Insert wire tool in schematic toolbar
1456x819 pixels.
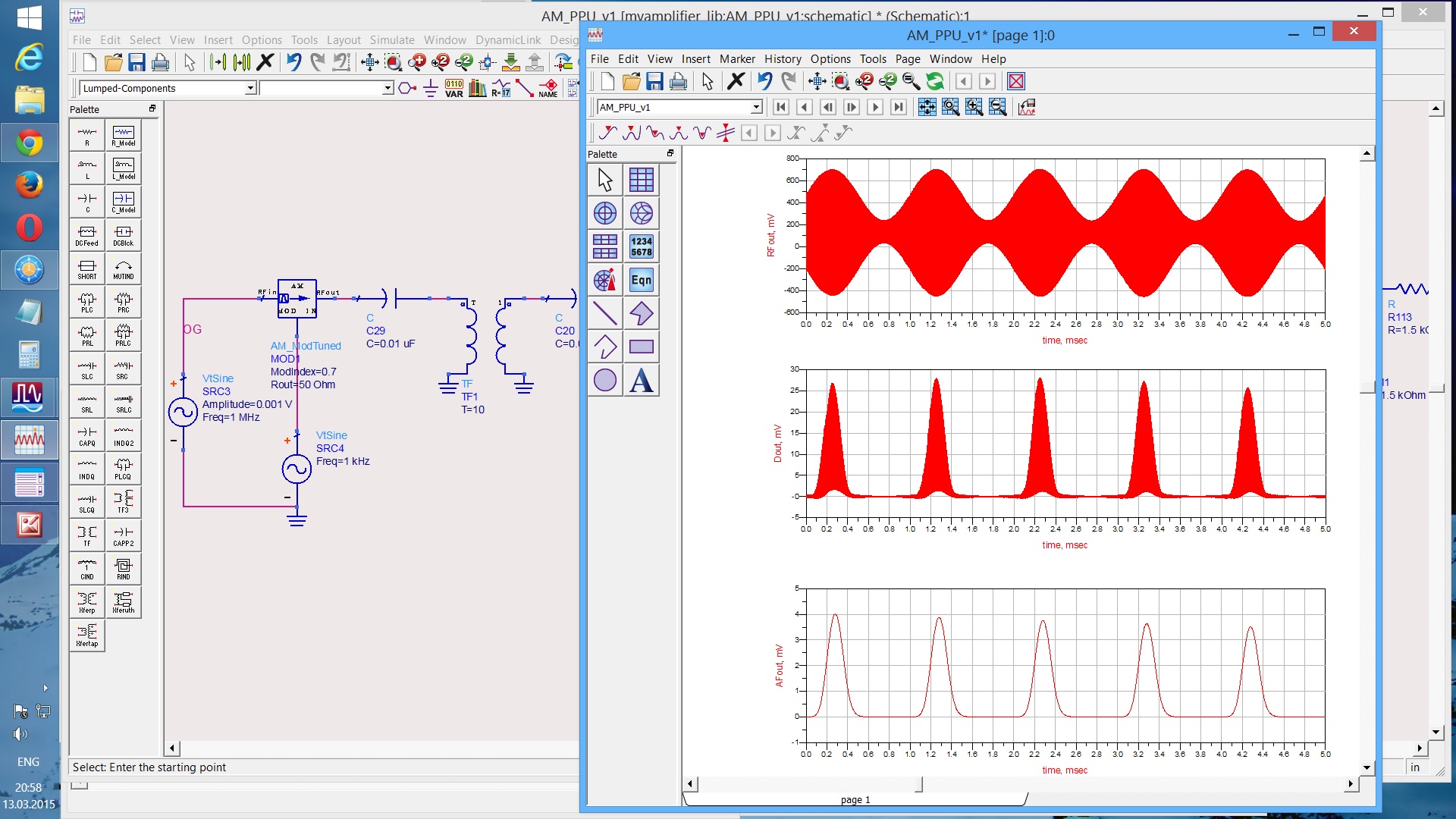coord(524,88)
